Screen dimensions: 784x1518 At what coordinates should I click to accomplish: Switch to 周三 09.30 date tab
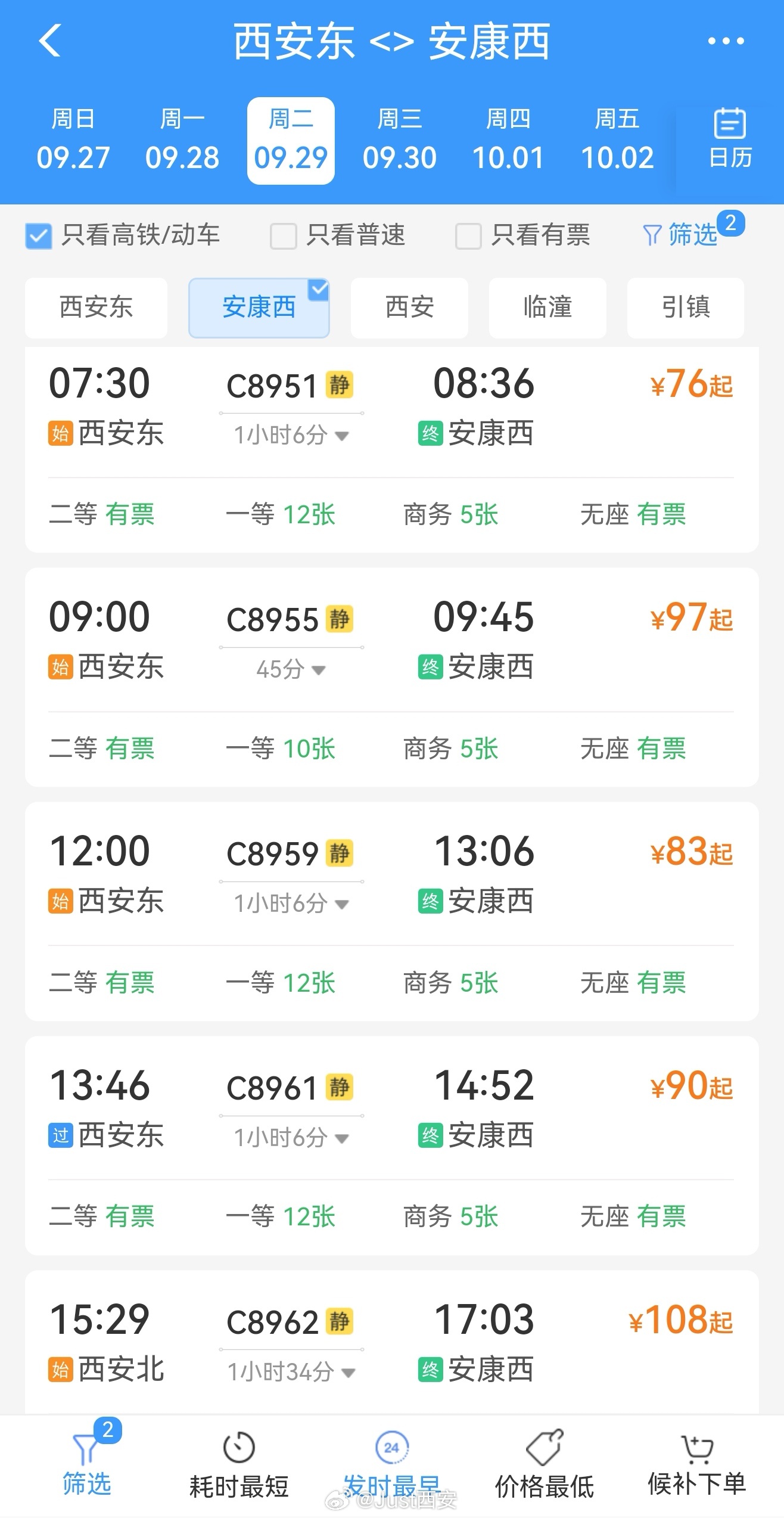[x=400, y=141]
